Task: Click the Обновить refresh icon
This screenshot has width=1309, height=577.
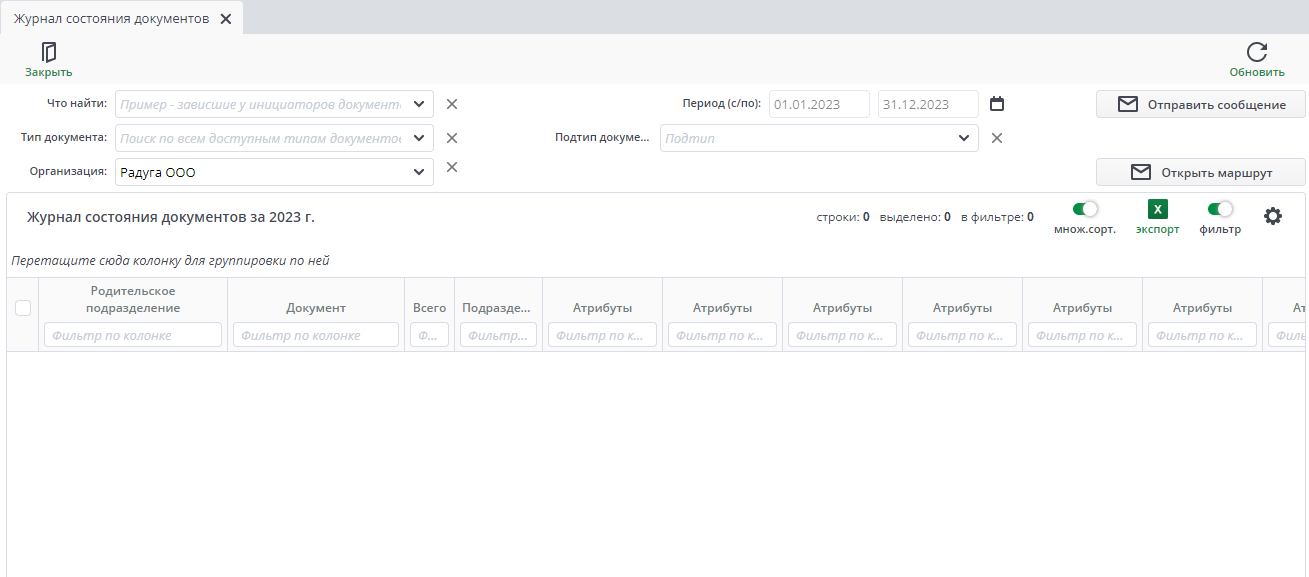Action: pos(1257,52)
